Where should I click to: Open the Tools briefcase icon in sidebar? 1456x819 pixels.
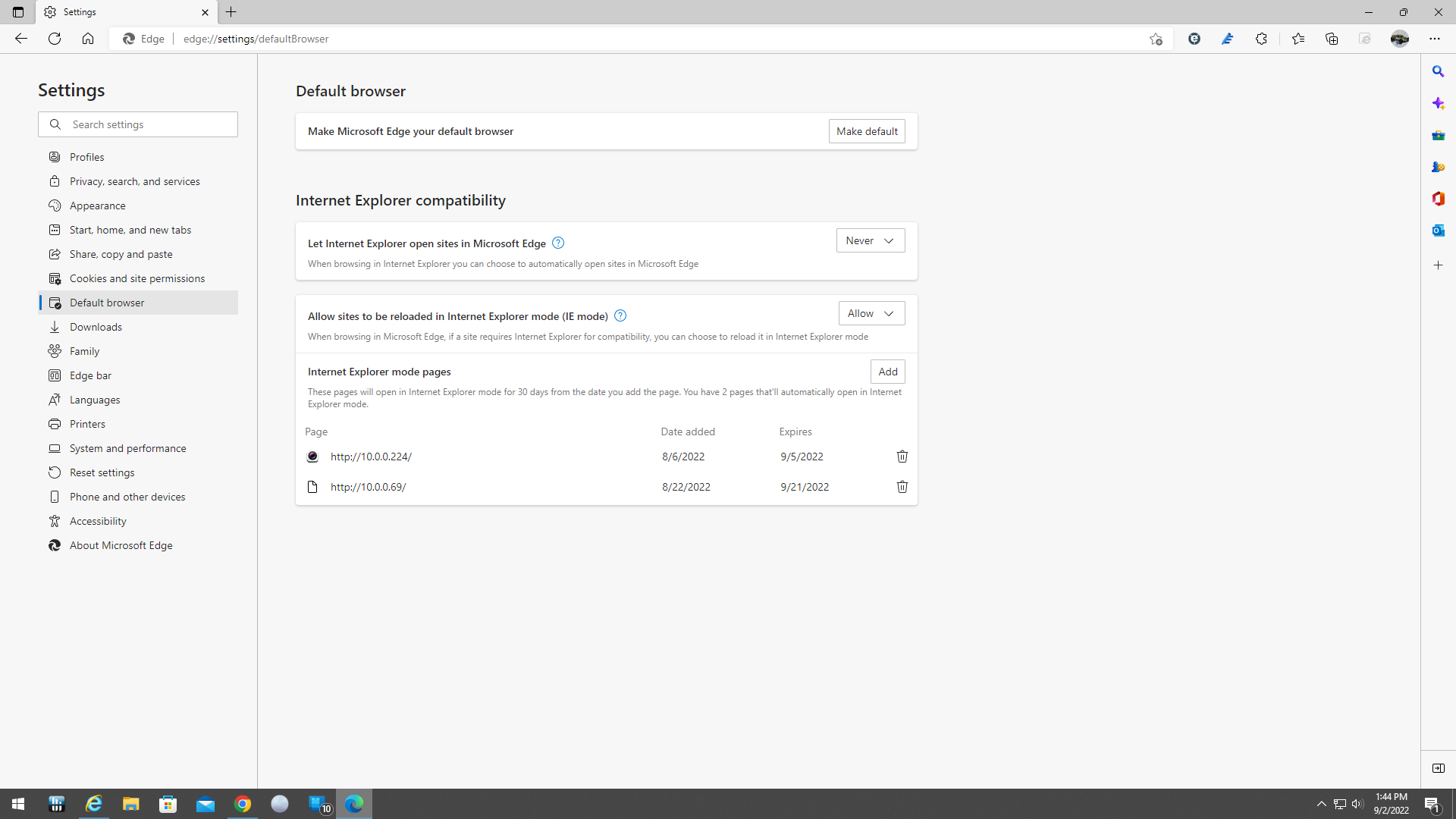(x=1438, y=135)
